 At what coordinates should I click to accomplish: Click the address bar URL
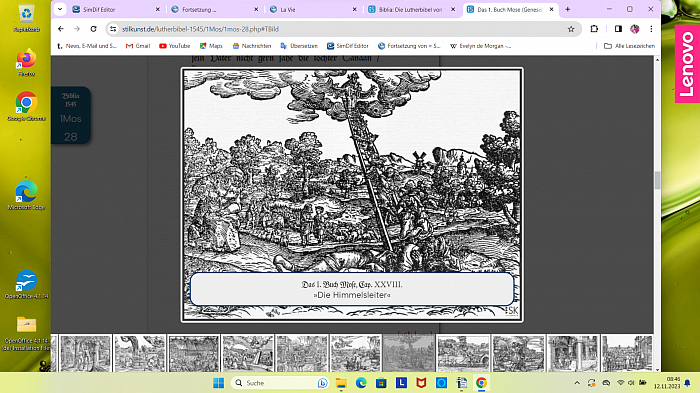[200, 29]
